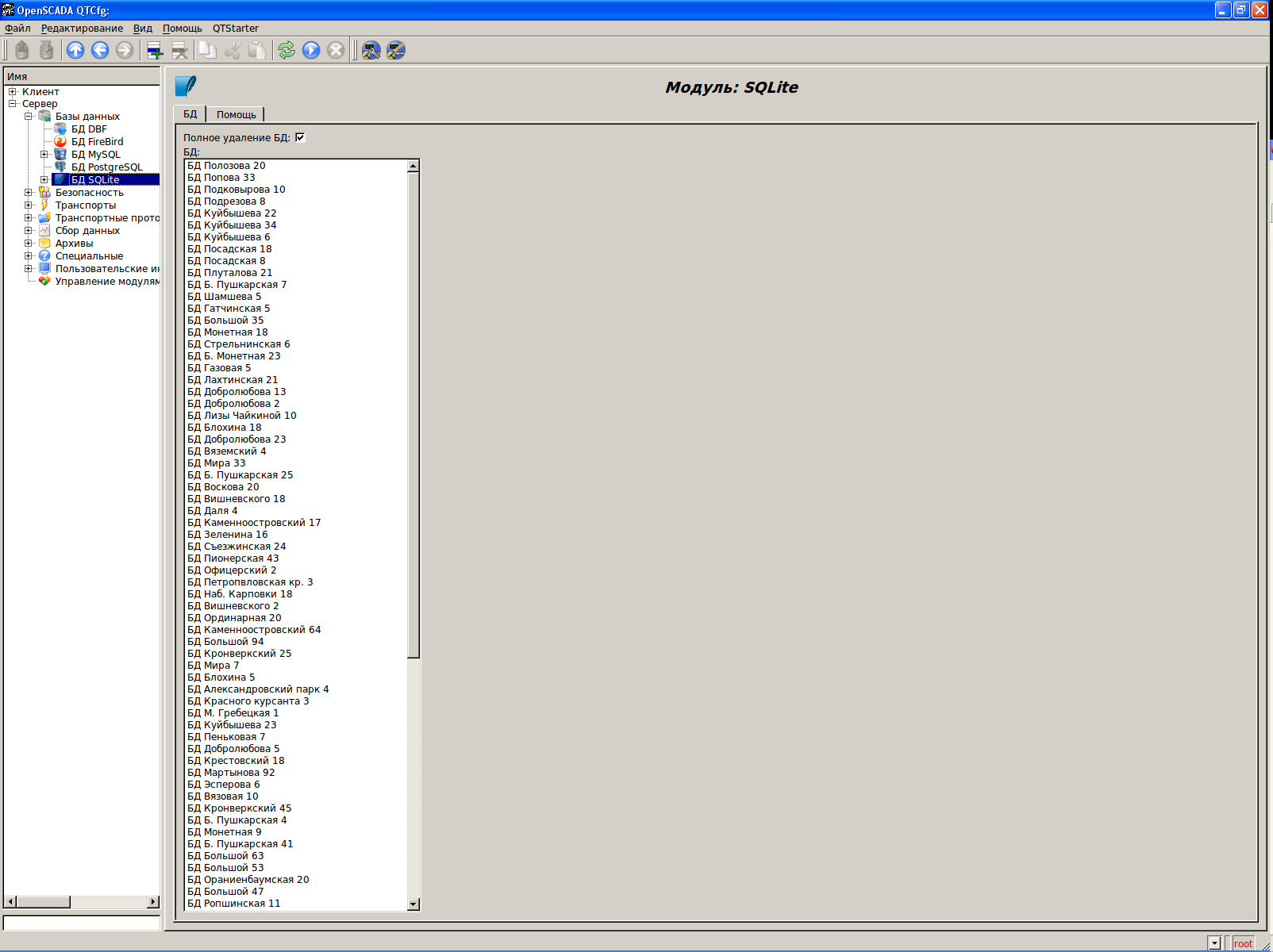This screenshot has width=1273, height=952.
Task: Open the 'Файл' menu
Action: (x=17, y=29)
